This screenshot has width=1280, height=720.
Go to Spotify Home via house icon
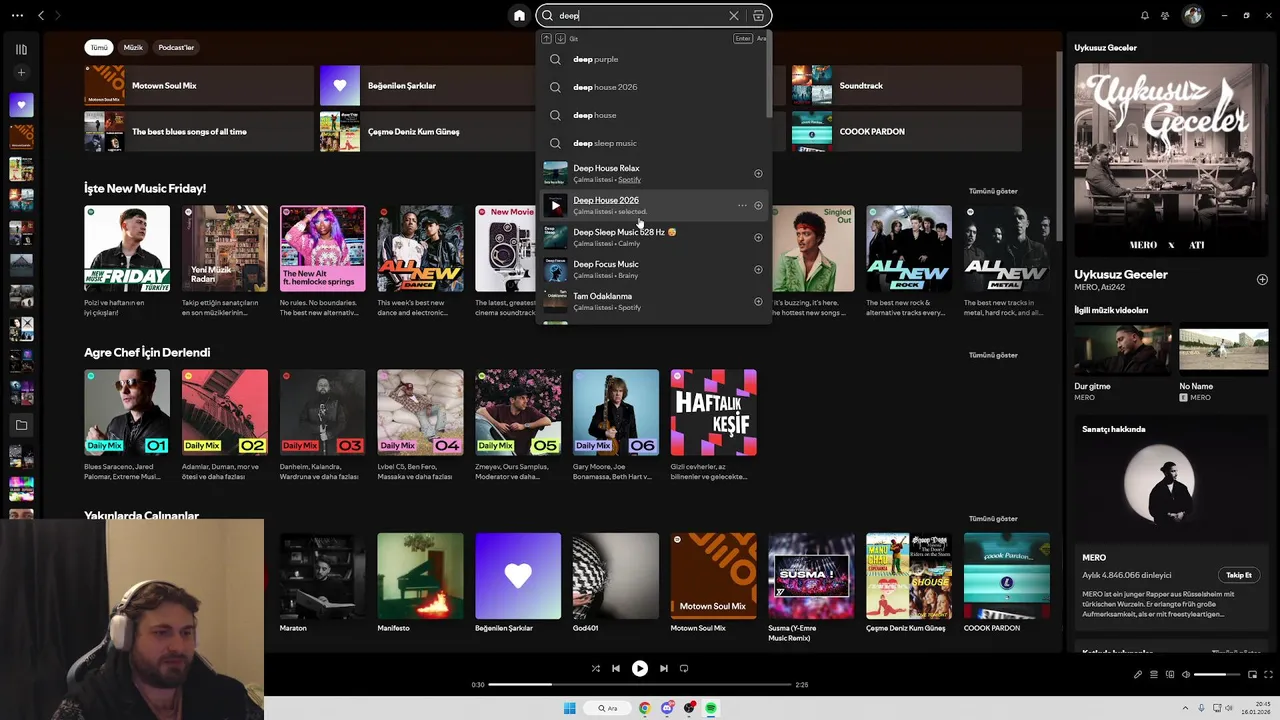tap(519, 15)
